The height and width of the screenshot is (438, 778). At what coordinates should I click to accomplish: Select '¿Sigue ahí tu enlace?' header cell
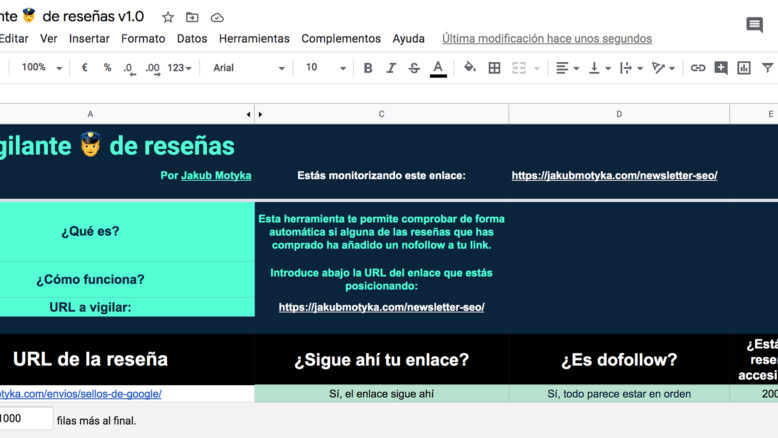381,360
